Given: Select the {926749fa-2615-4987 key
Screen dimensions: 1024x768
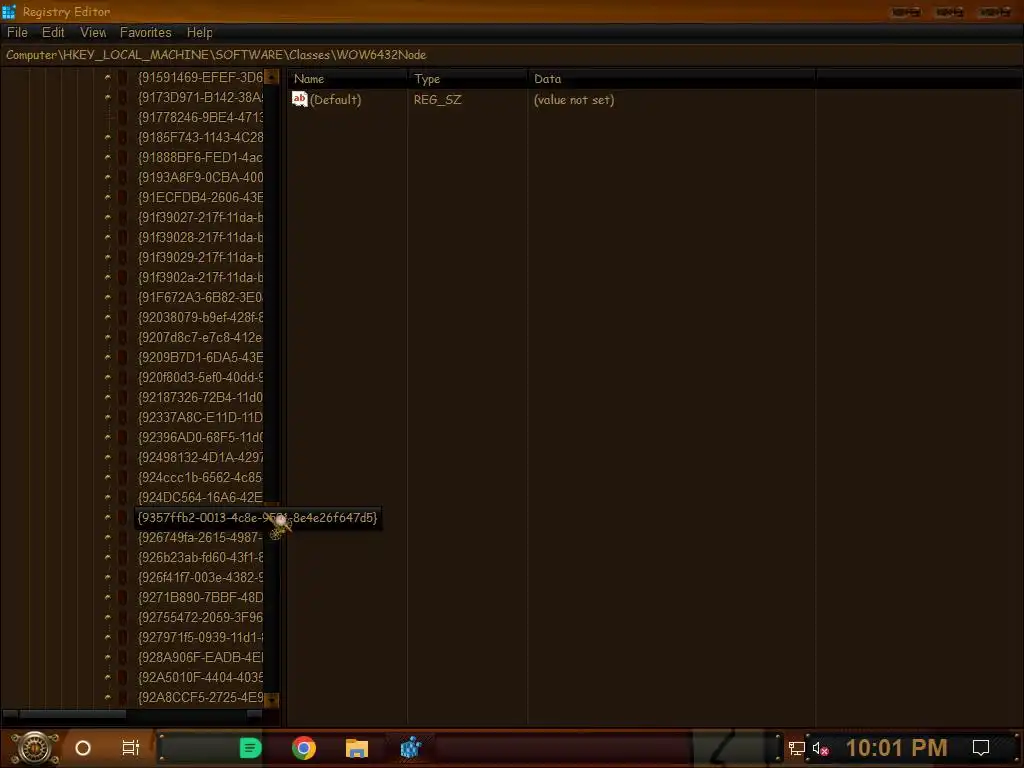Looking at the screenshot, I should click(x=200, y=537).
